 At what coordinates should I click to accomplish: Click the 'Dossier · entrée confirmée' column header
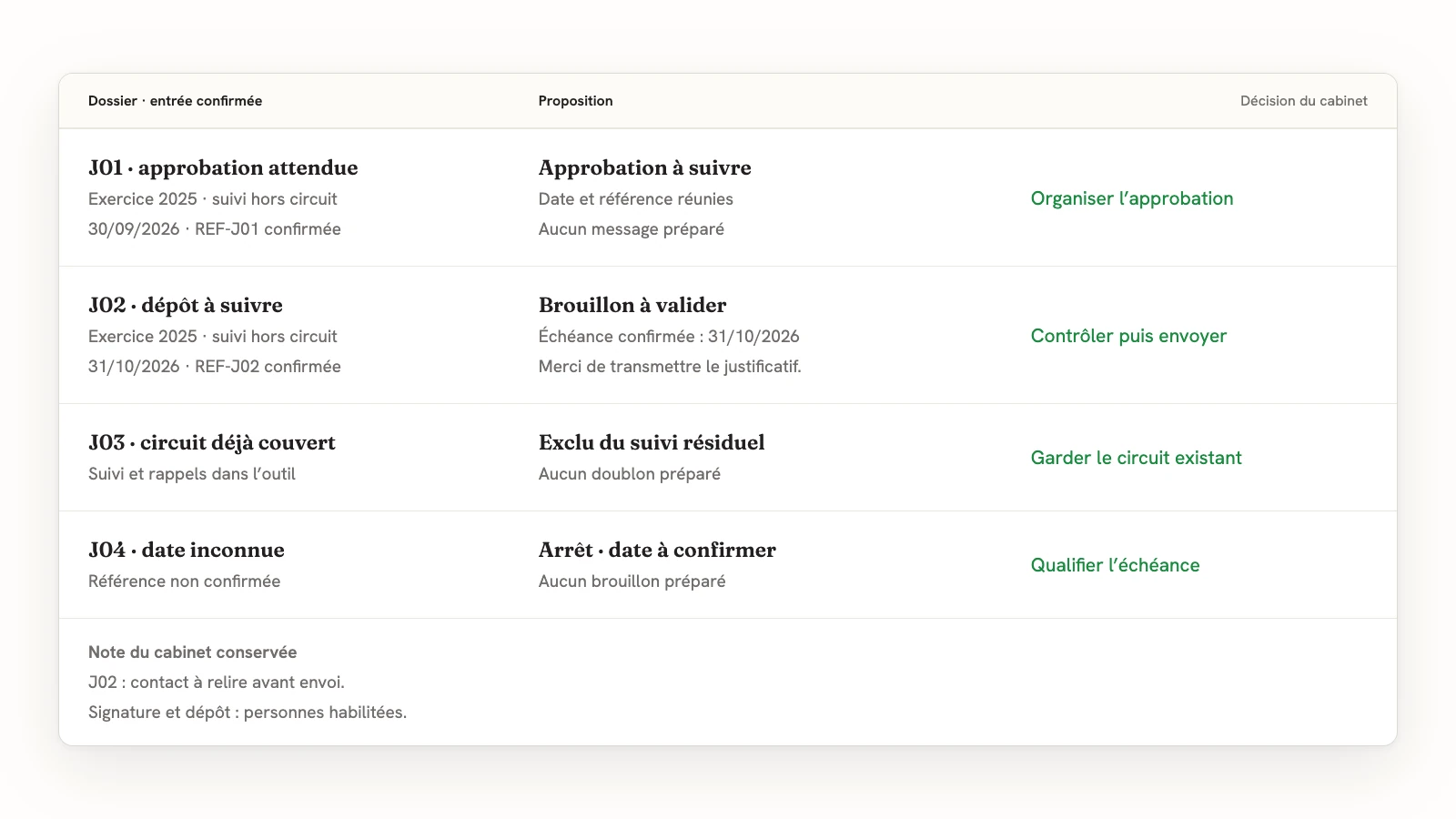pyautogui.click(x=175, y=101)
